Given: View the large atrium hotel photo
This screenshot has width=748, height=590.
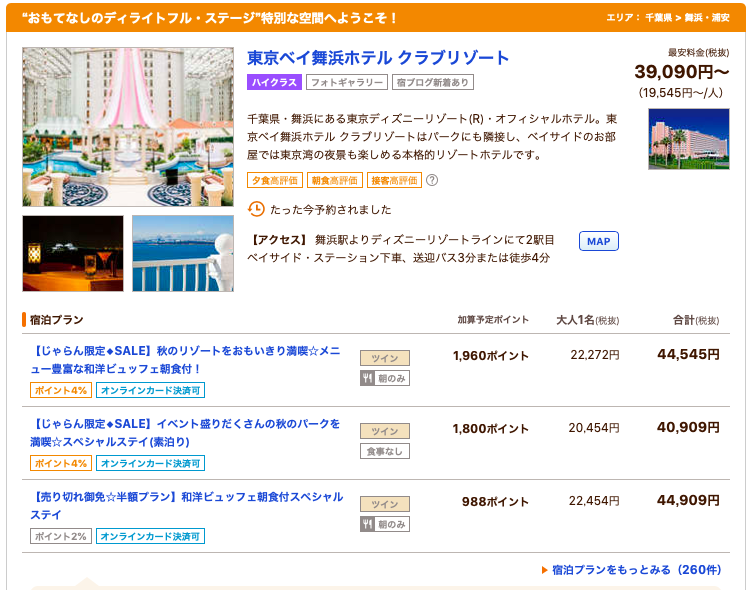Looking at the screenshot, I should click(x=128, y=127).
